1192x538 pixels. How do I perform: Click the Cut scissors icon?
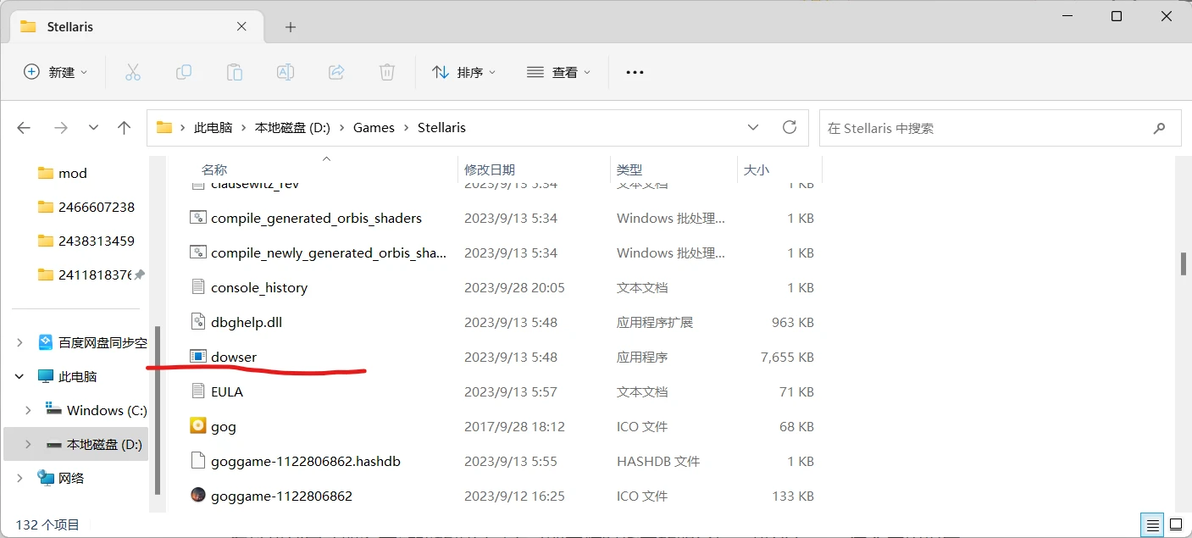pyautogui.click(x=132, y=72)
